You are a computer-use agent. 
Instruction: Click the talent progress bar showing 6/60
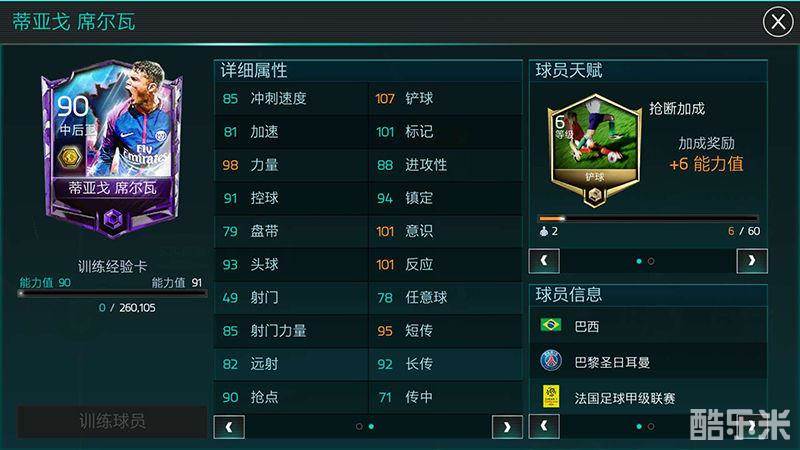click(649, 218)
